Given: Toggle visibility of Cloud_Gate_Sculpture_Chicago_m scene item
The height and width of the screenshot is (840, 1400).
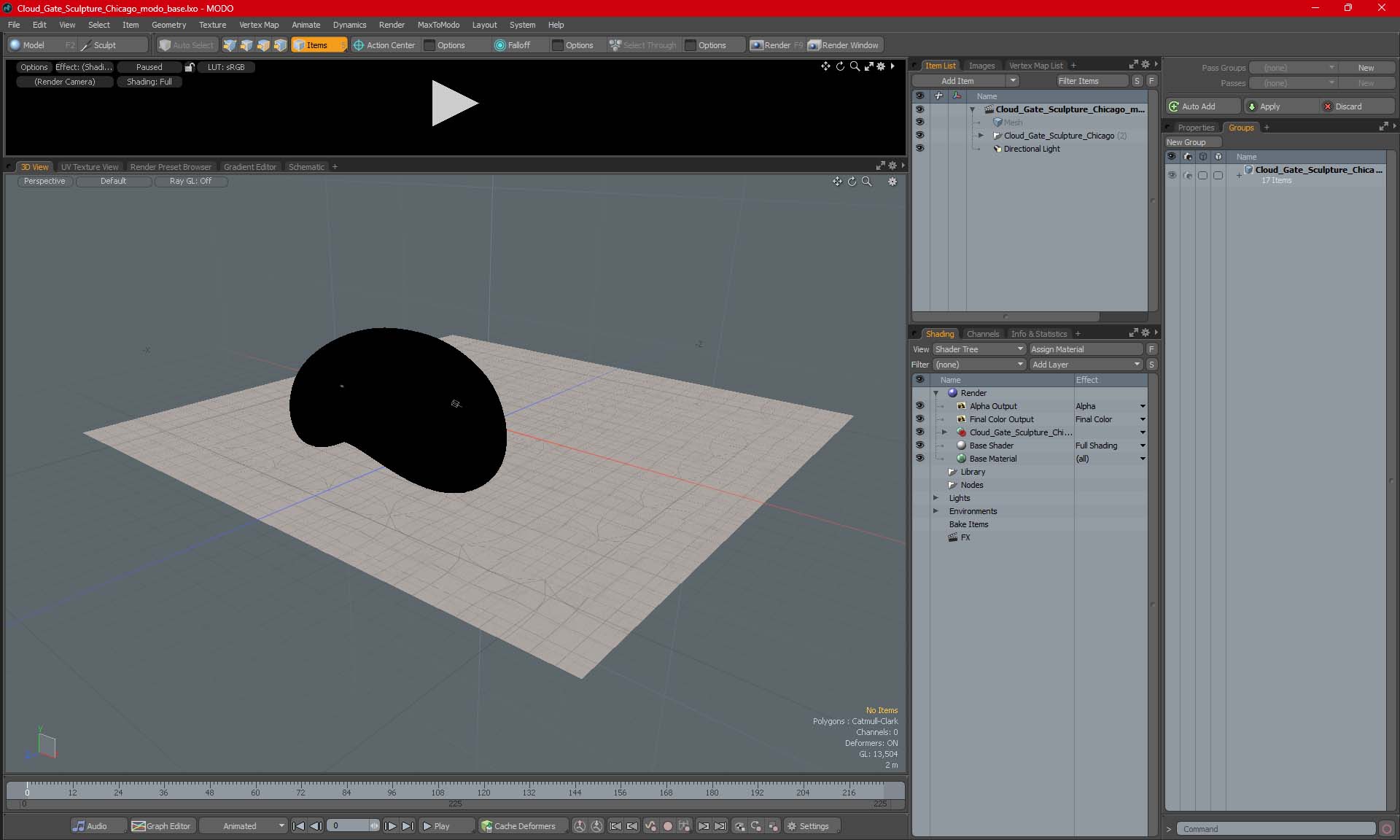Looking at the screenshot, I should click(x=919, y=109).
